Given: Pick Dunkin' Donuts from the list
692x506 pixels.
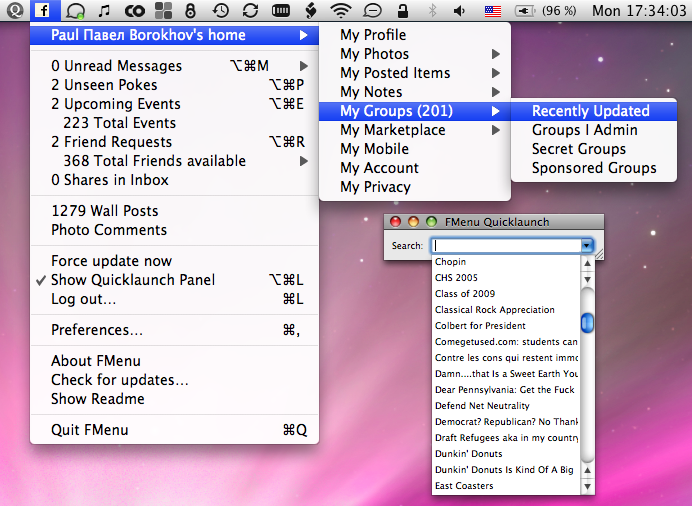Looking at the screenshot, I should pos(506,454).
